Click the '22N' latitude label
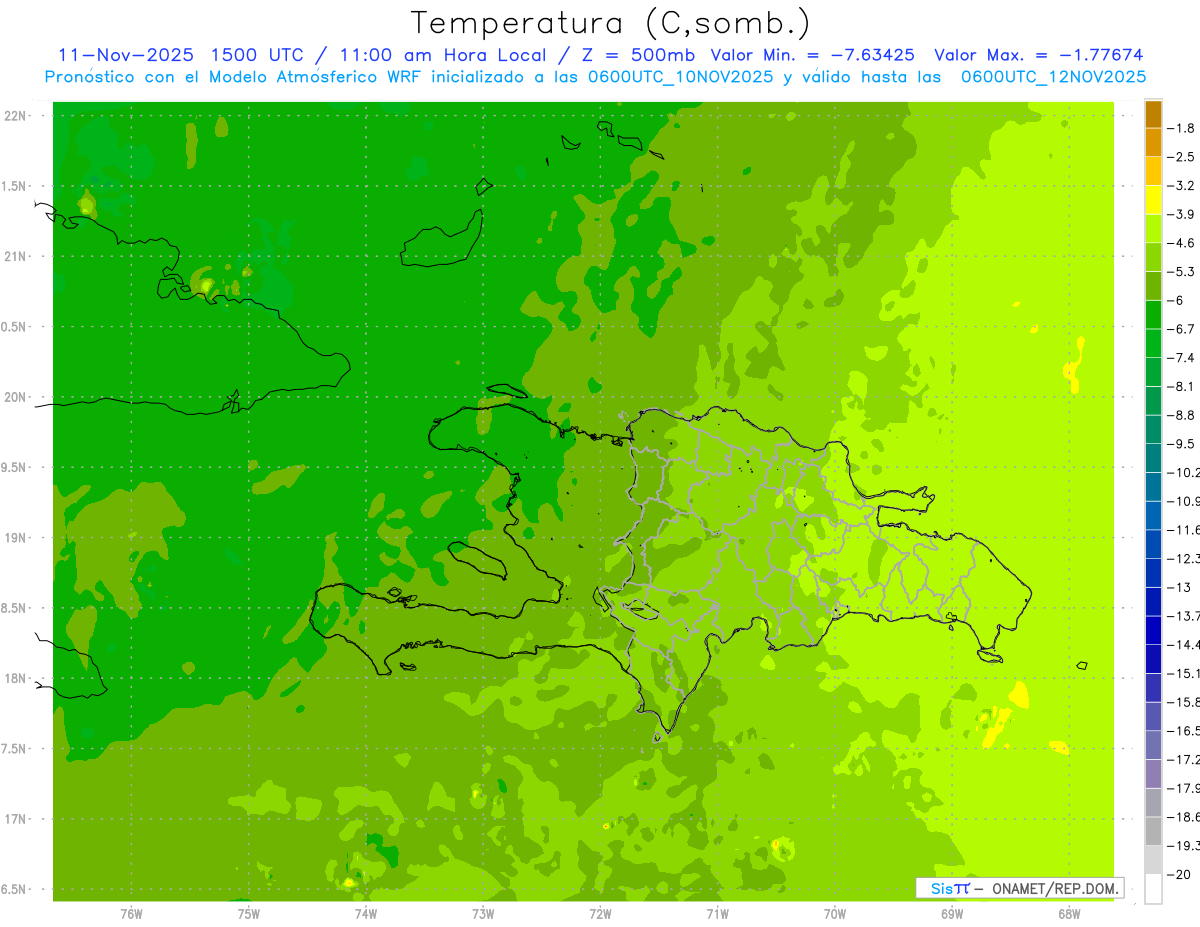 [x=15, y=115]
